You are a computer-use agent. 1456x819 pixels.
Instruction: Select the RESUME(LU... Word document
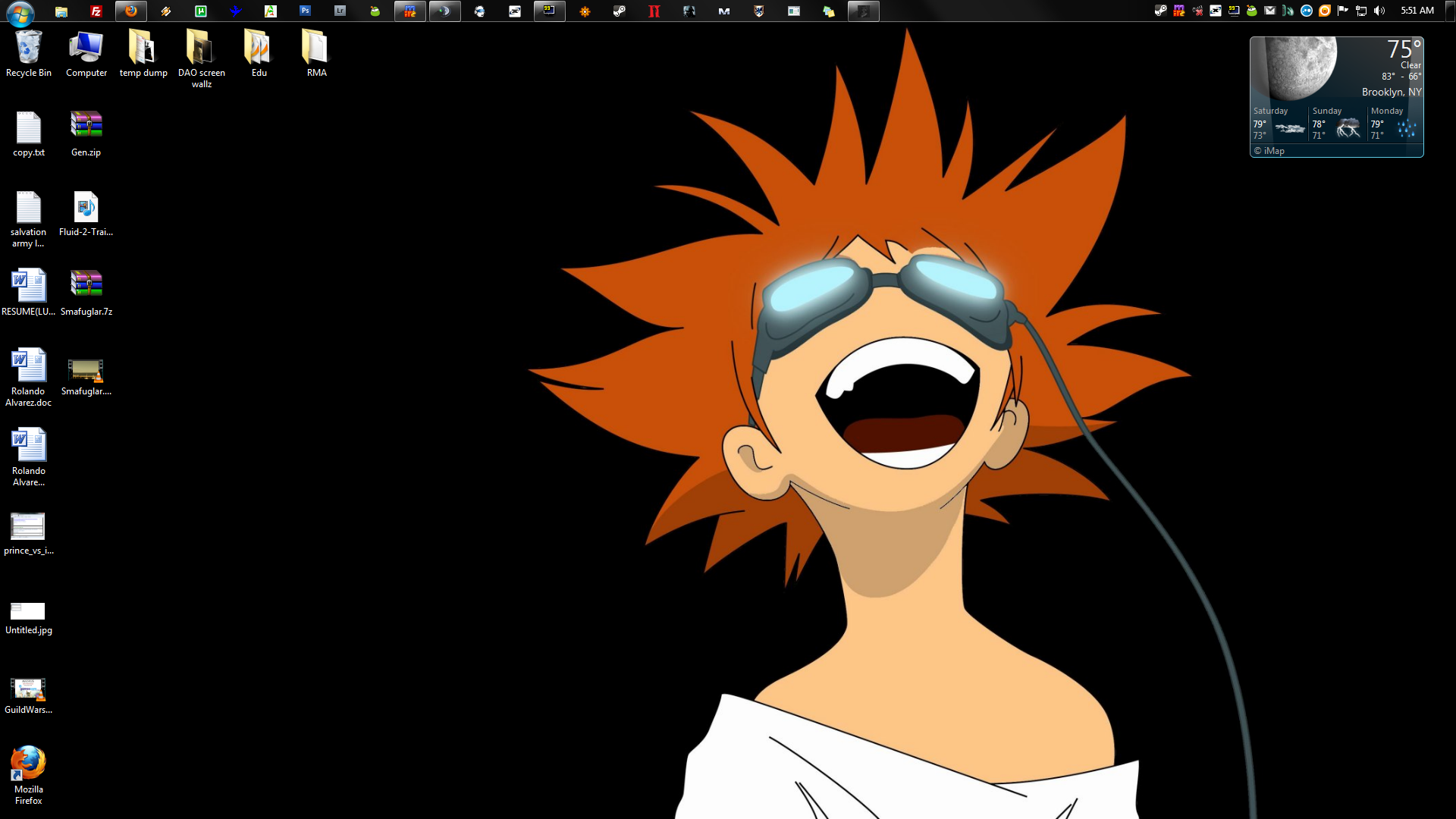(x=29, y=293)
